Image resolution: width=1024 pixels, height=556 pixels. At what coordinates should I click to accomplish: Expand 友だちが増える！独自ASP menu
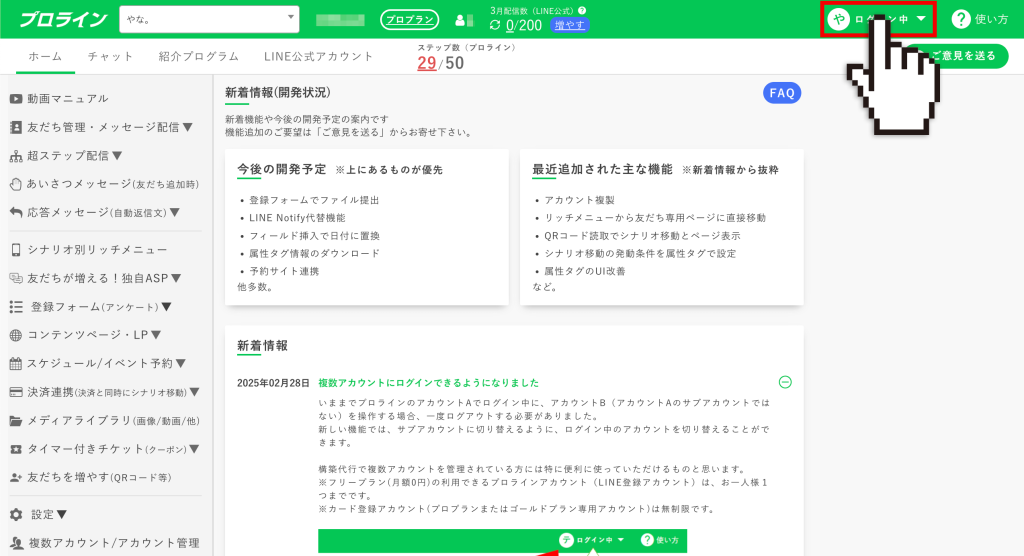pos(104,278)
